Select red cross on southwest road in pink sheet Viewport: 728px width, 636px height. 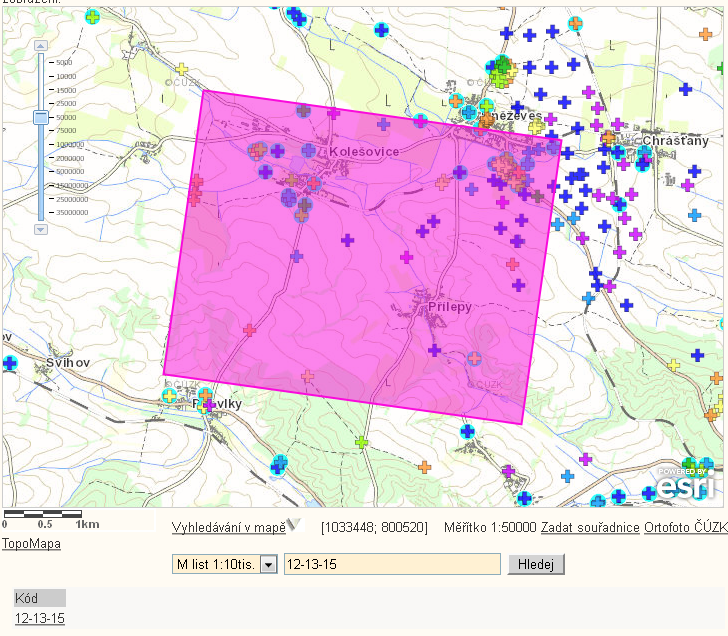coord(249,330)
